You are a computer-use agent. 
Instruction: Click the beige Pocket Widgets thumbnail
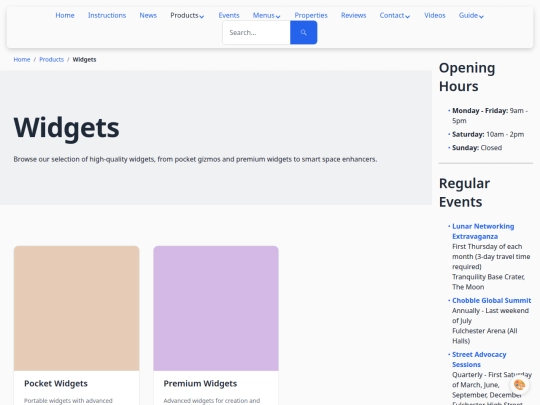[76, 308]
